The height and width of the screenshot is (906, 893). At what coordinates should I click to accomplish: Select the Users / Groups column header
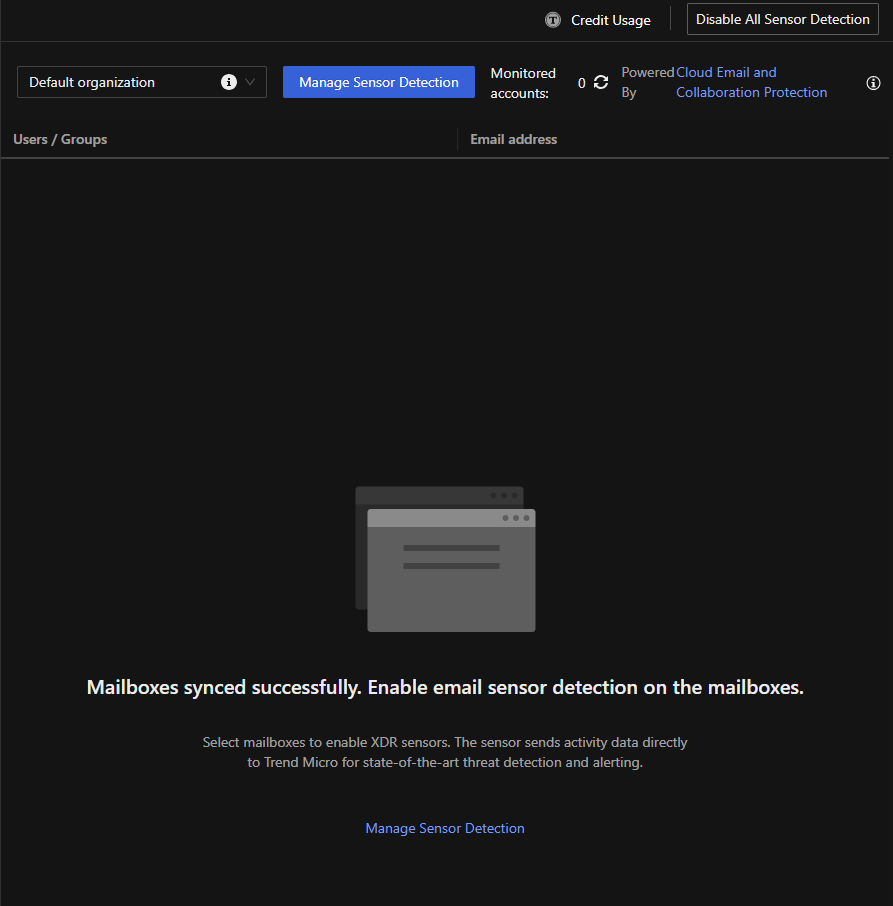(60, 139)
